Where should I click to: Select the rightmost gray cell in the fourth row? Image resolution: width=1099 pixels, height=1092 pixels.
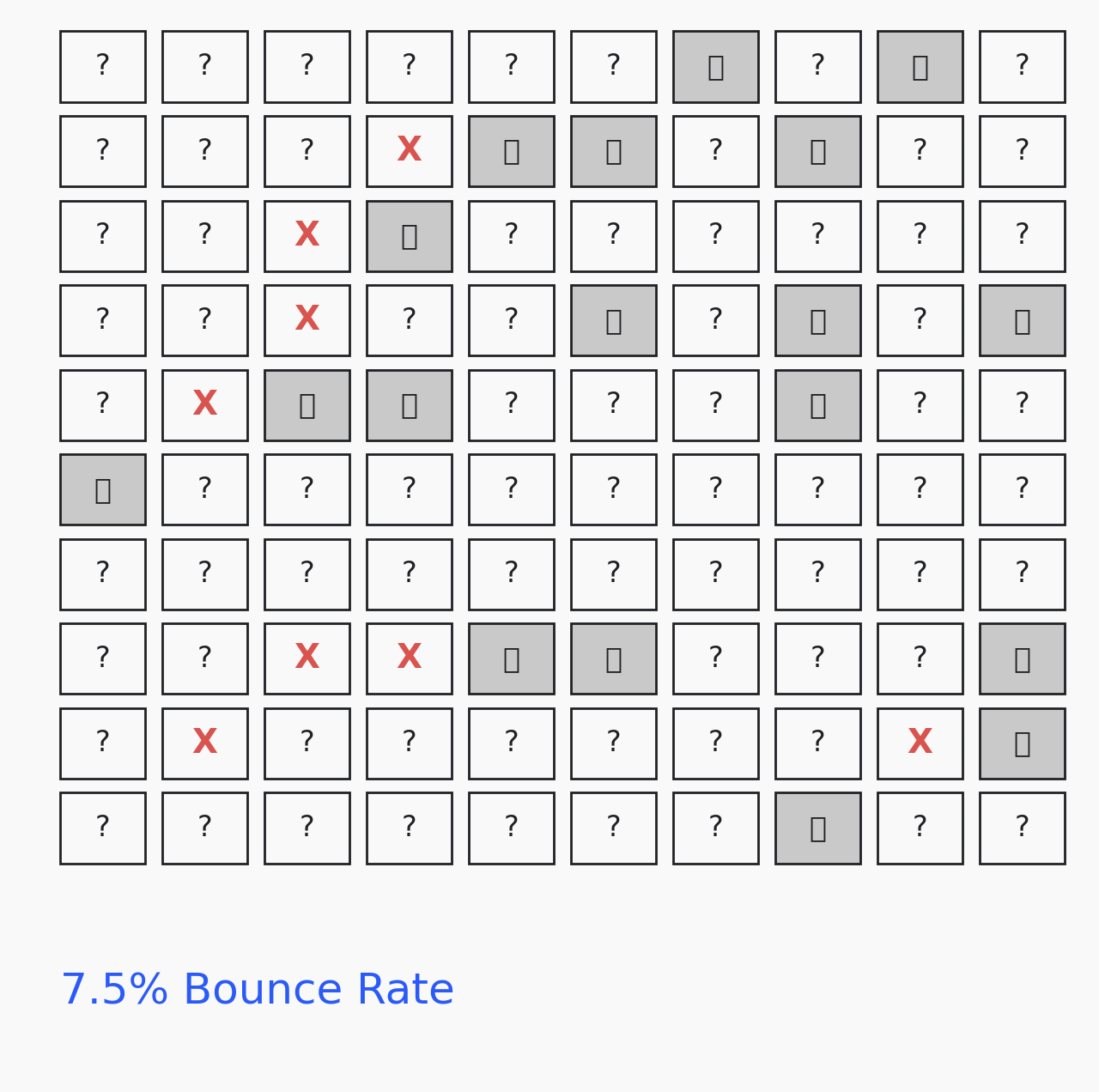1022,320
